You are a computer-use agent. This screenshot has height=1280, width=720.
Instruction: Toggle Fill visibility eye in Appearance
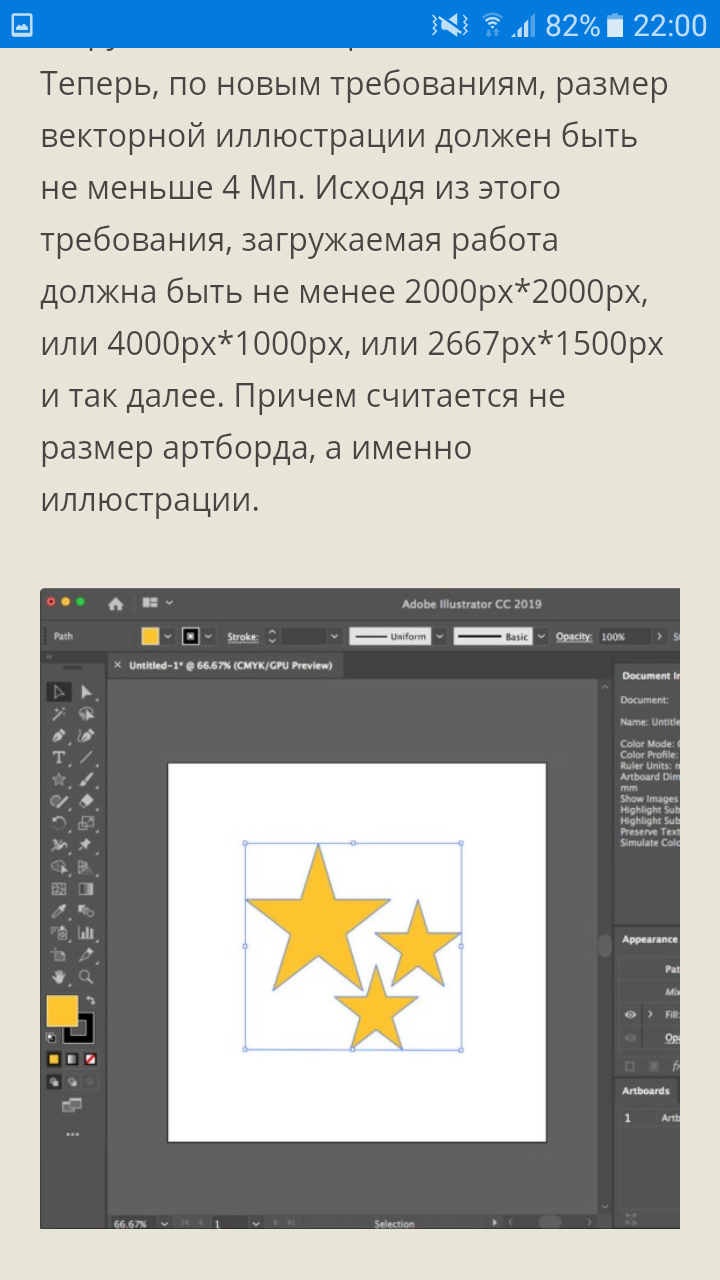click(630, 1014)
